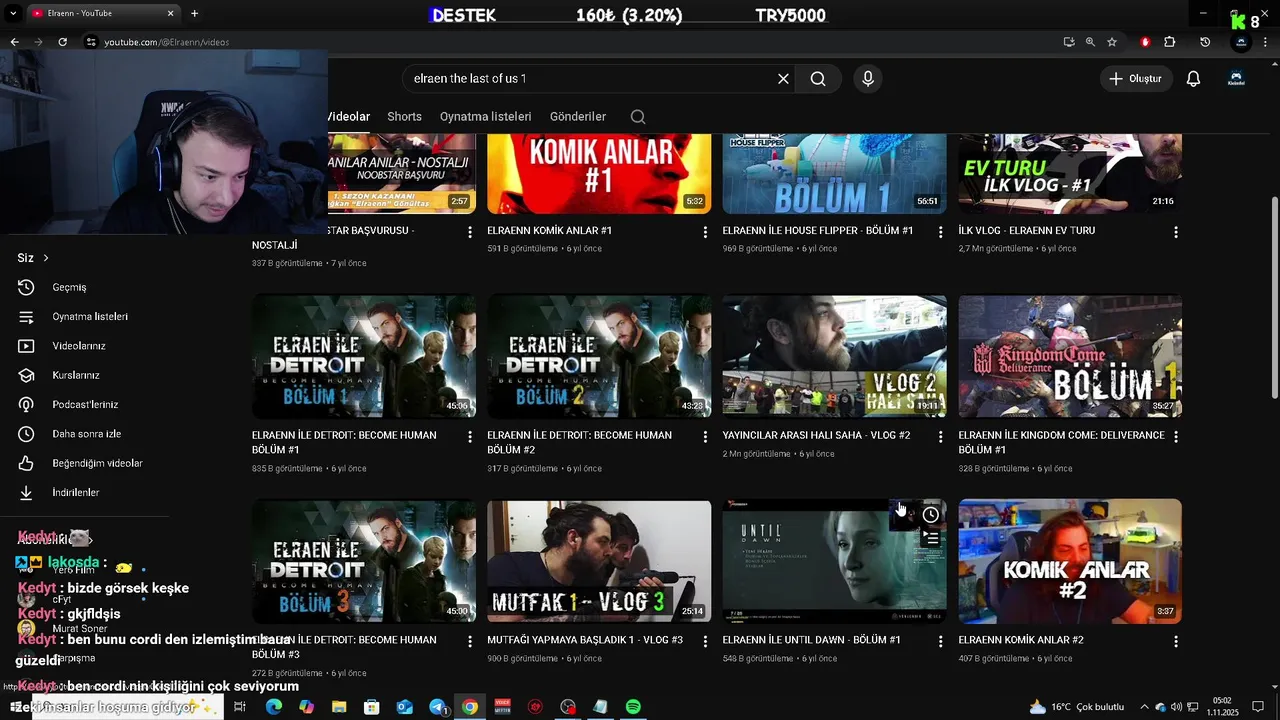1280x720 pixels.
Task: Play the KOMİK ANLAR #2 thumbnail
Action: [1070, 561]
